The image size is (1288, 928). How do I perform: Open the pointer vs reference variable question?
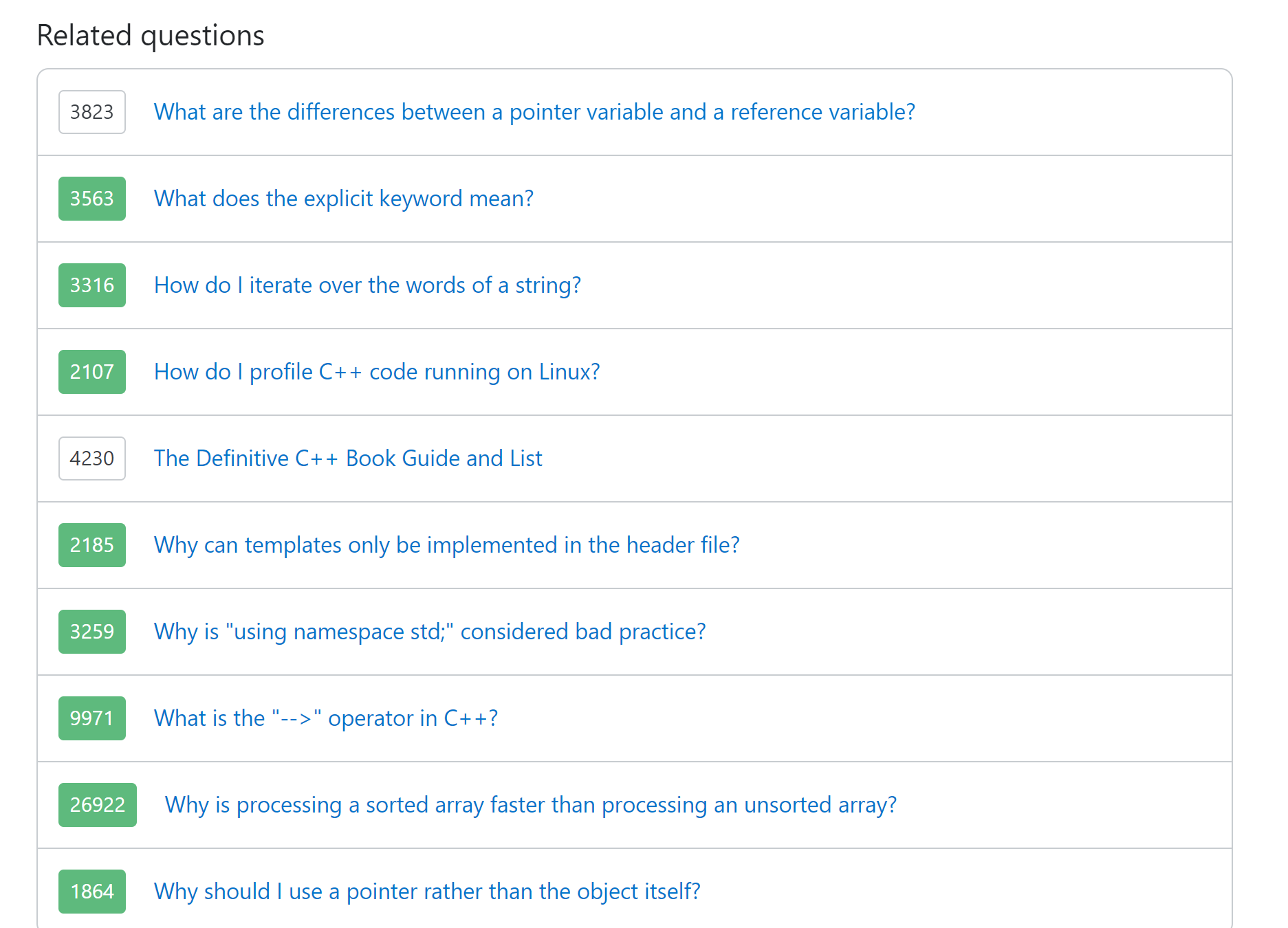[534, 112]
